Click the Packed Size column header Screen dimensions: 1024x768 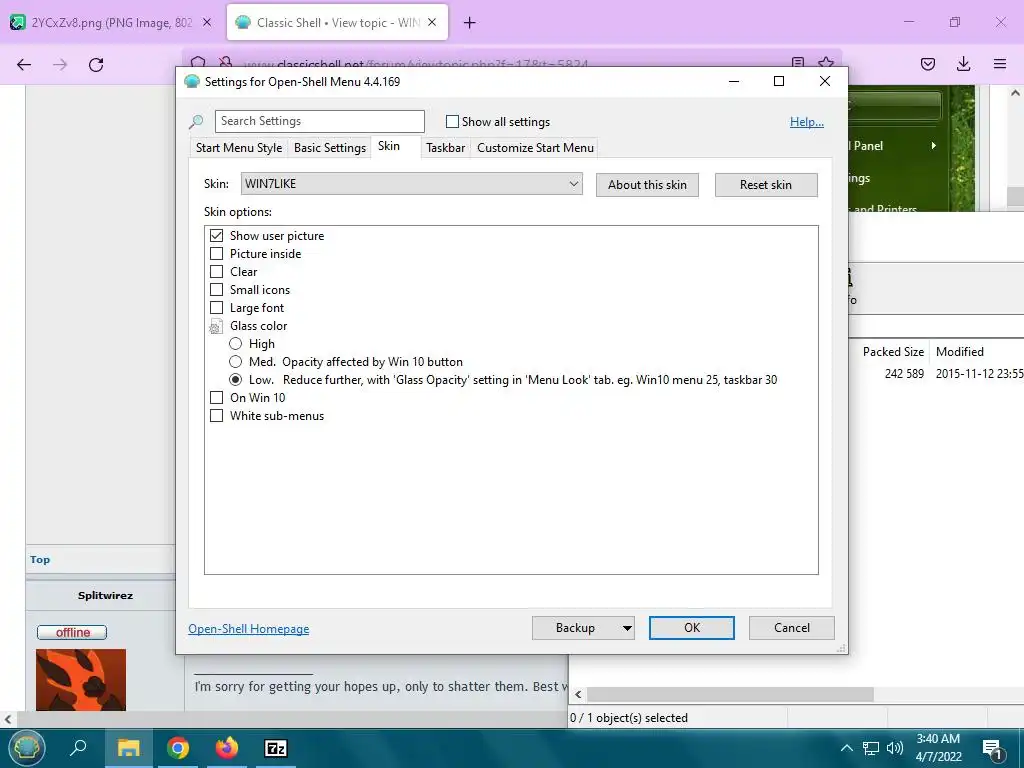tap(893, 352)
